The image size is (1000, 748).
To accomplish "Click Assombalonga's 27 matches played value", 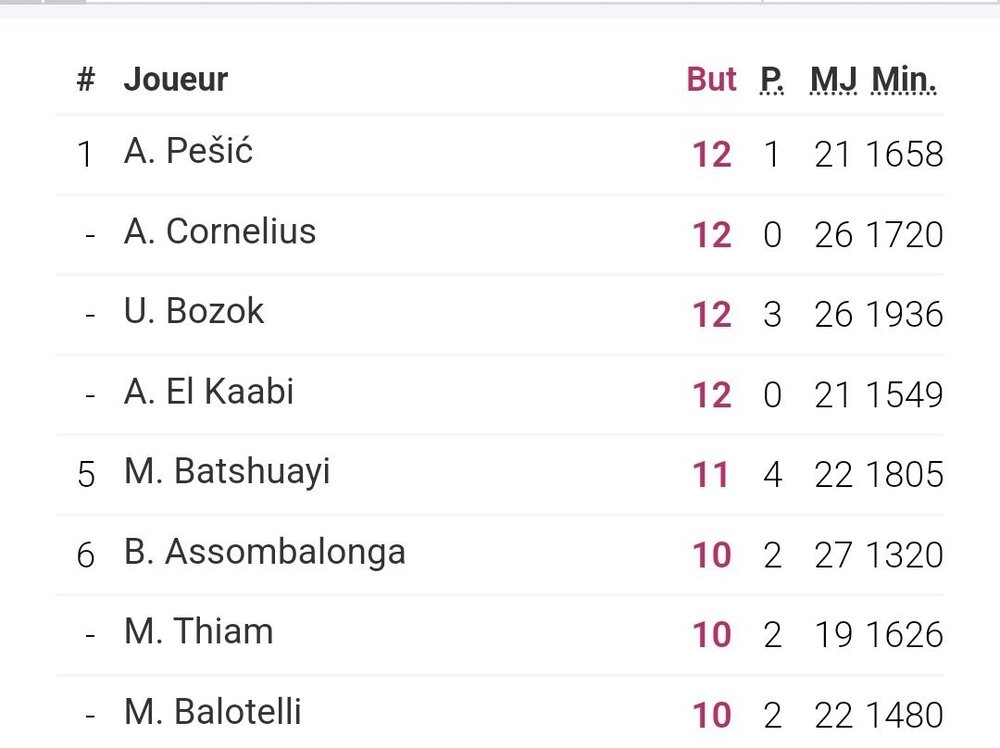I will click(833, 555).
